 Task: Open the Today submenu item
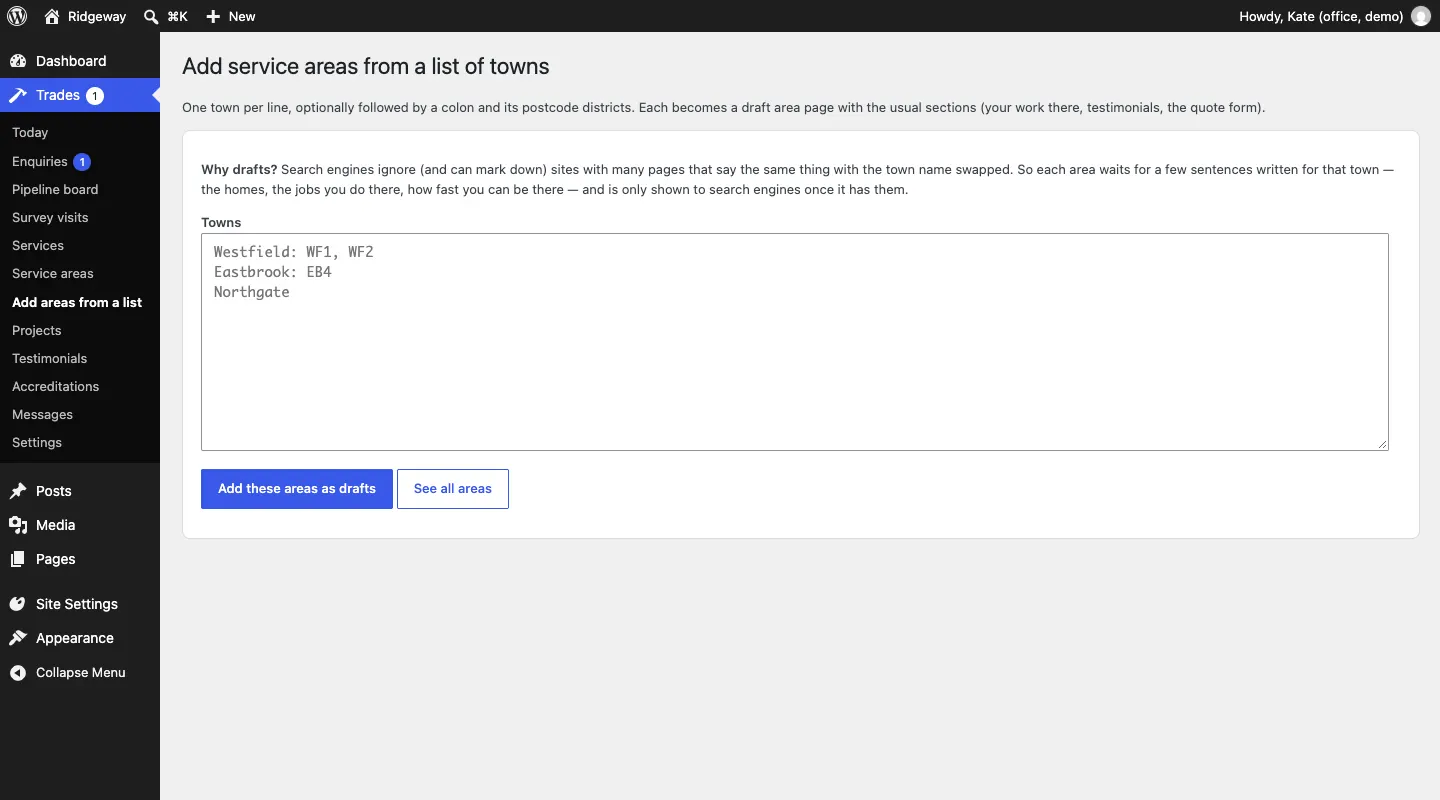coord(30,132)
